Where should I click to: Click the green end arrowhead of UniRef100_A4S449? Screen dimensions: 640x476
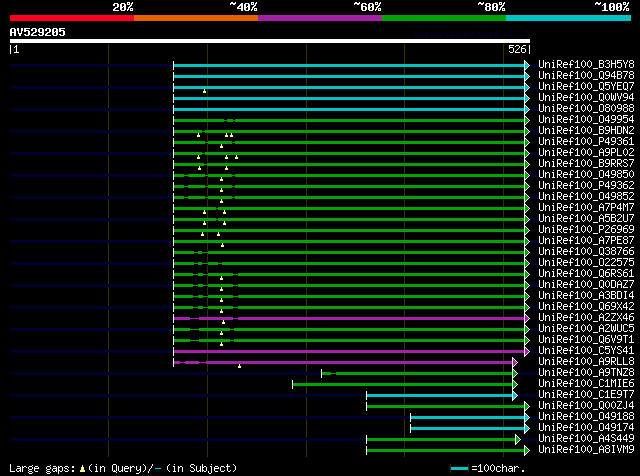pos(518,440)
